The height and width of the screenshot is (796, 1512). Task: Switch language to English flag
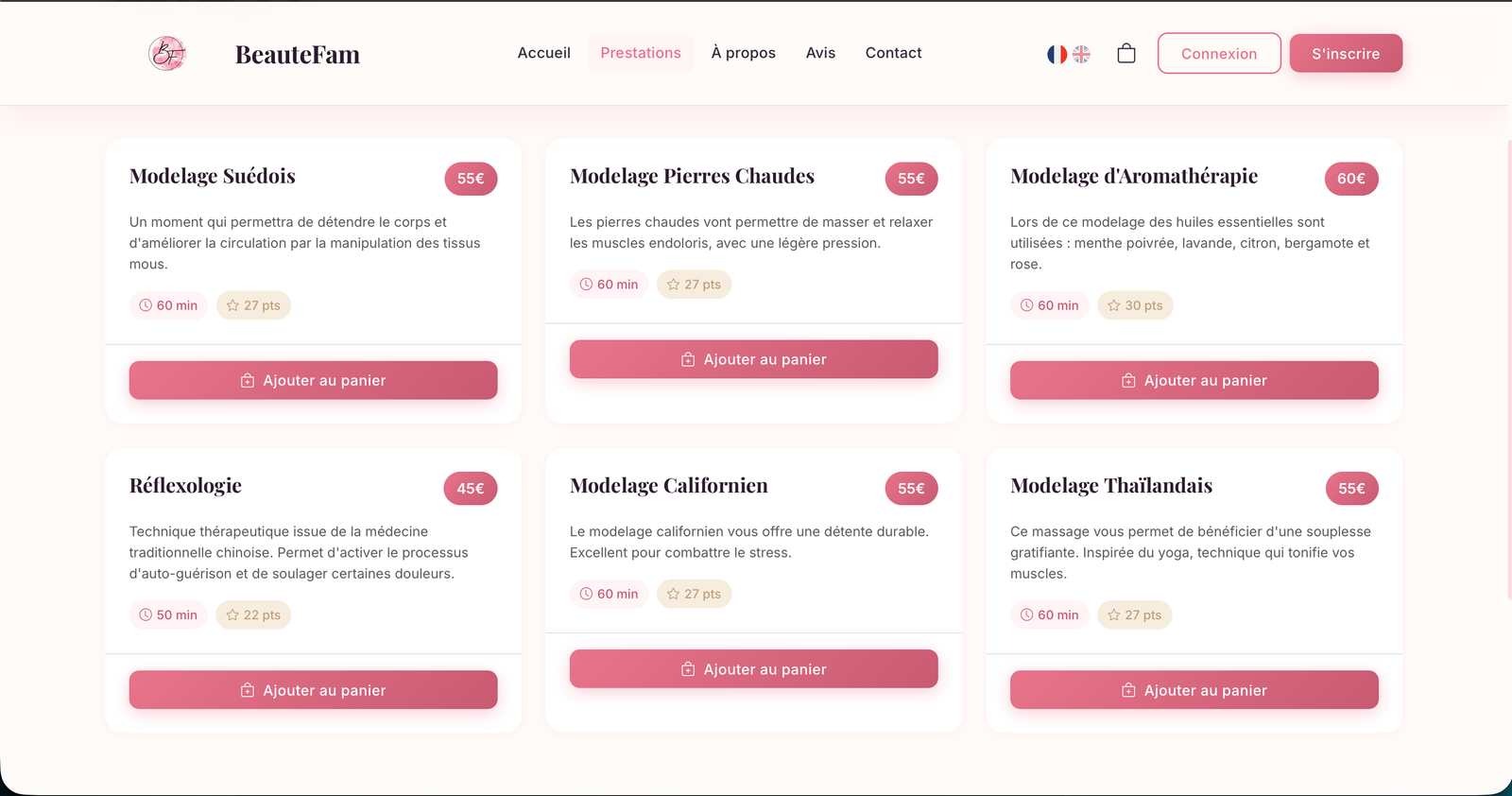click(x=1082, y=54)
